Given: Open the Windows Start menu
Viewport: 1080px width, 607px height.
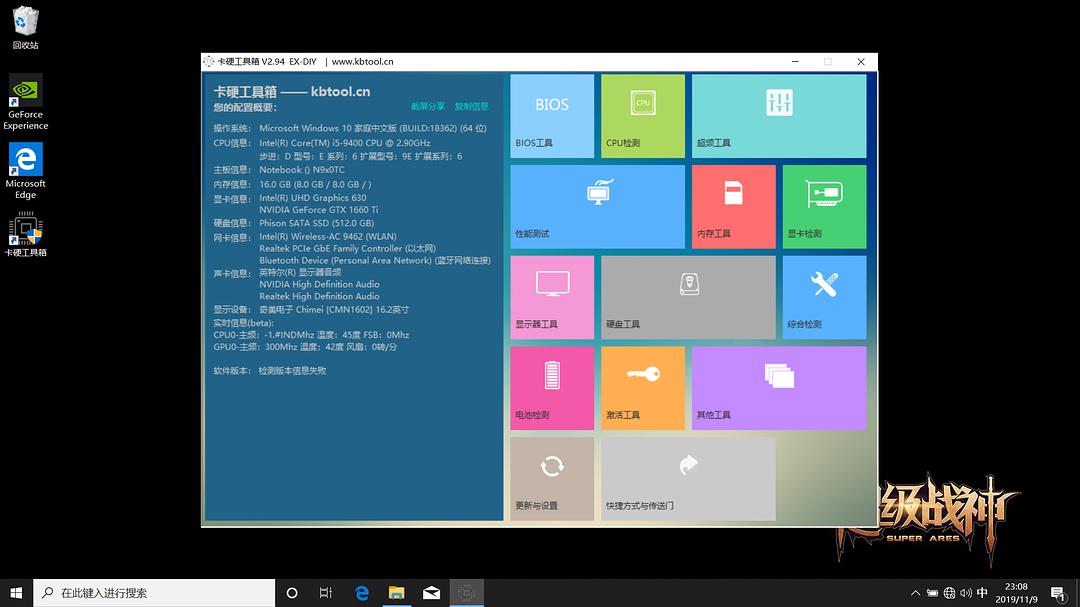Looking at the screenshot, I should coord(17,593).
